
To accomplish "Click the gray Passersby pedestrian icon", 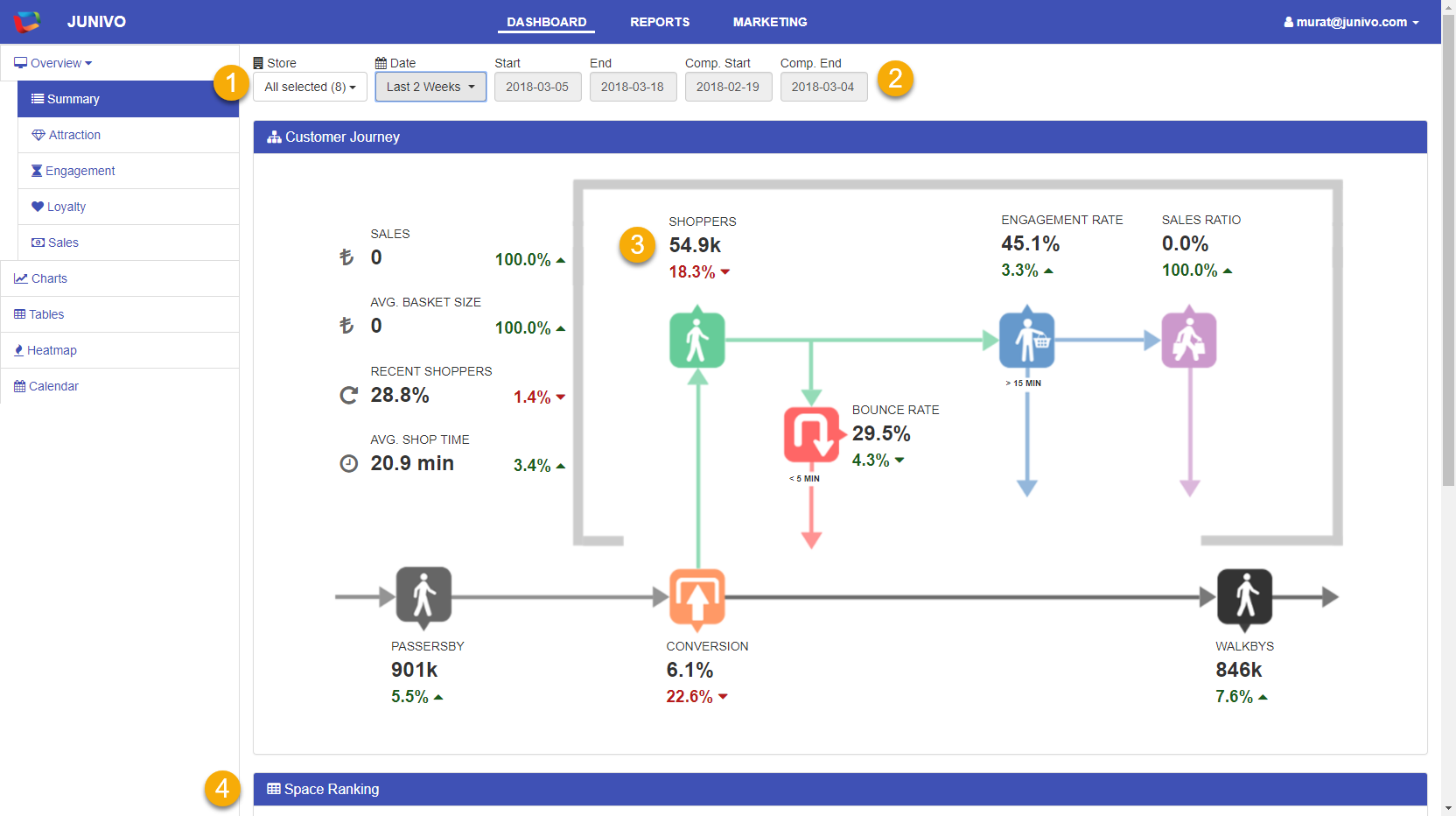I will click(423, 595).
